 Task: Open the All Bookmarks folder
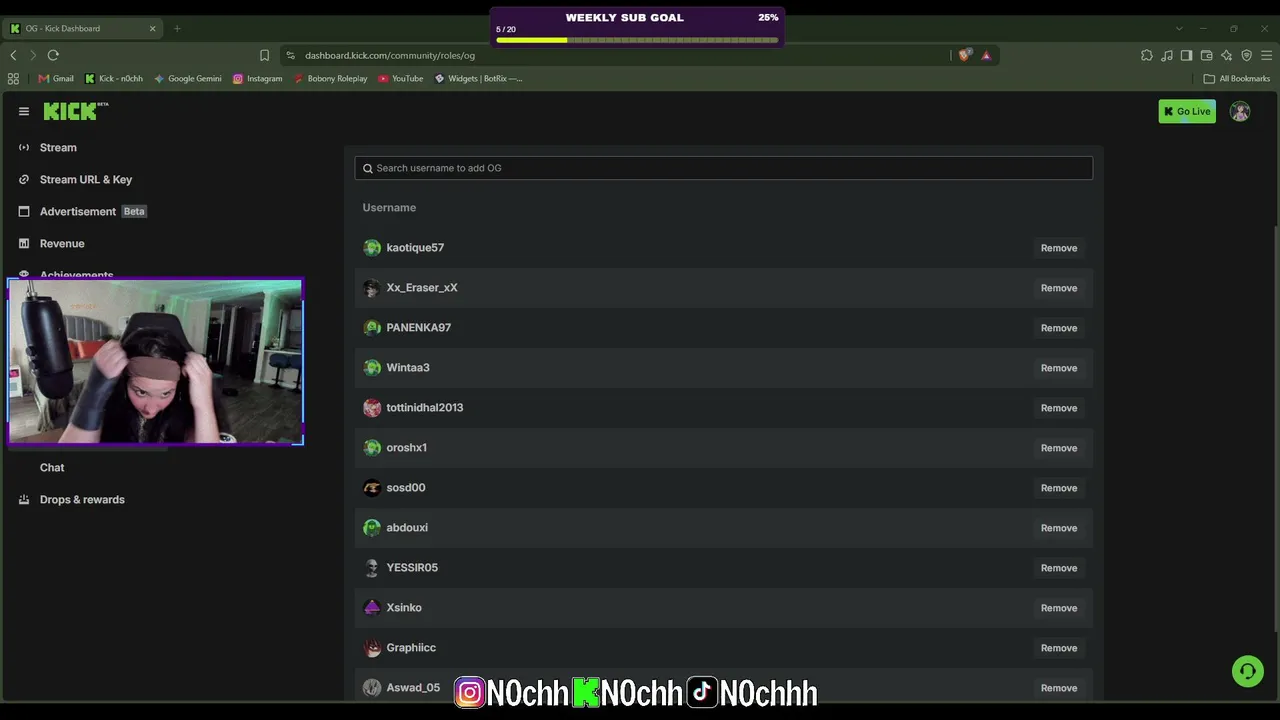[x=1237, y=78]
